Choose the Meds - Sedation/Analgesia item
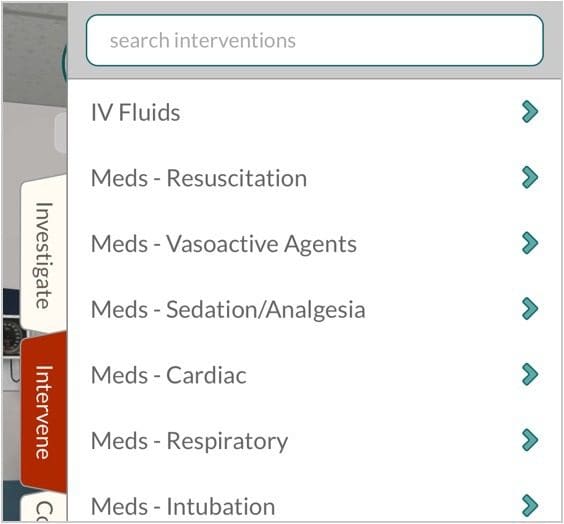The height and width of the screenshot is (524, 564). [314, 309]
